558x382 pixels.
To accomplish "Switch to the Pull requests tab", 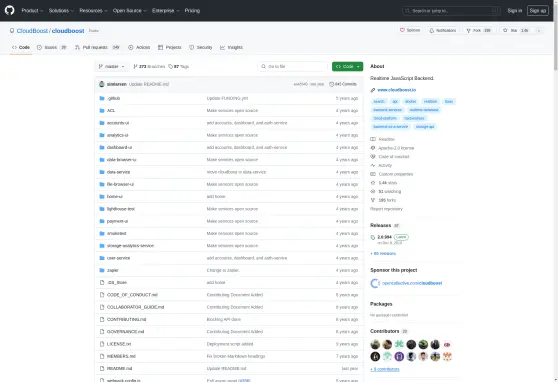I will tap(97, 47).
